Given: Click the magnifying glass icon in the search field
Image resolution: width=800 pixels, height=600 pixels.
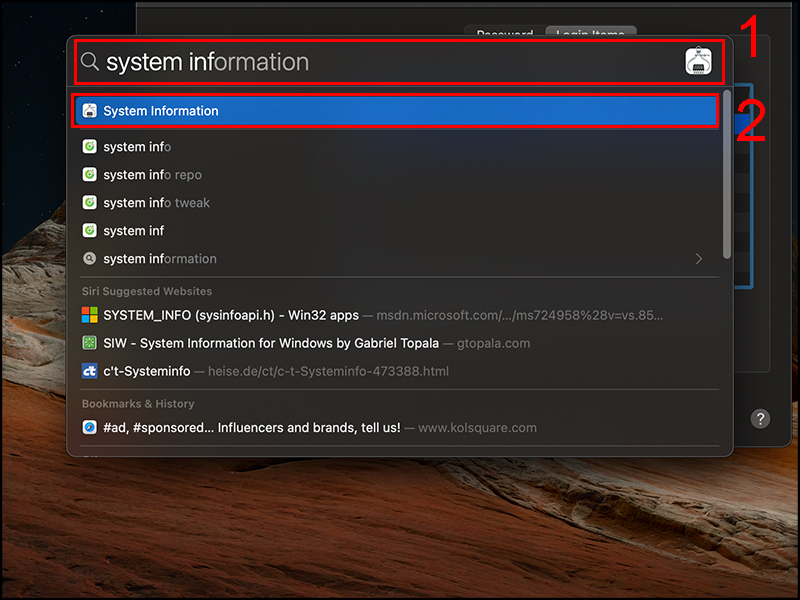Looking at the screenshot, I should coord(90,61).
